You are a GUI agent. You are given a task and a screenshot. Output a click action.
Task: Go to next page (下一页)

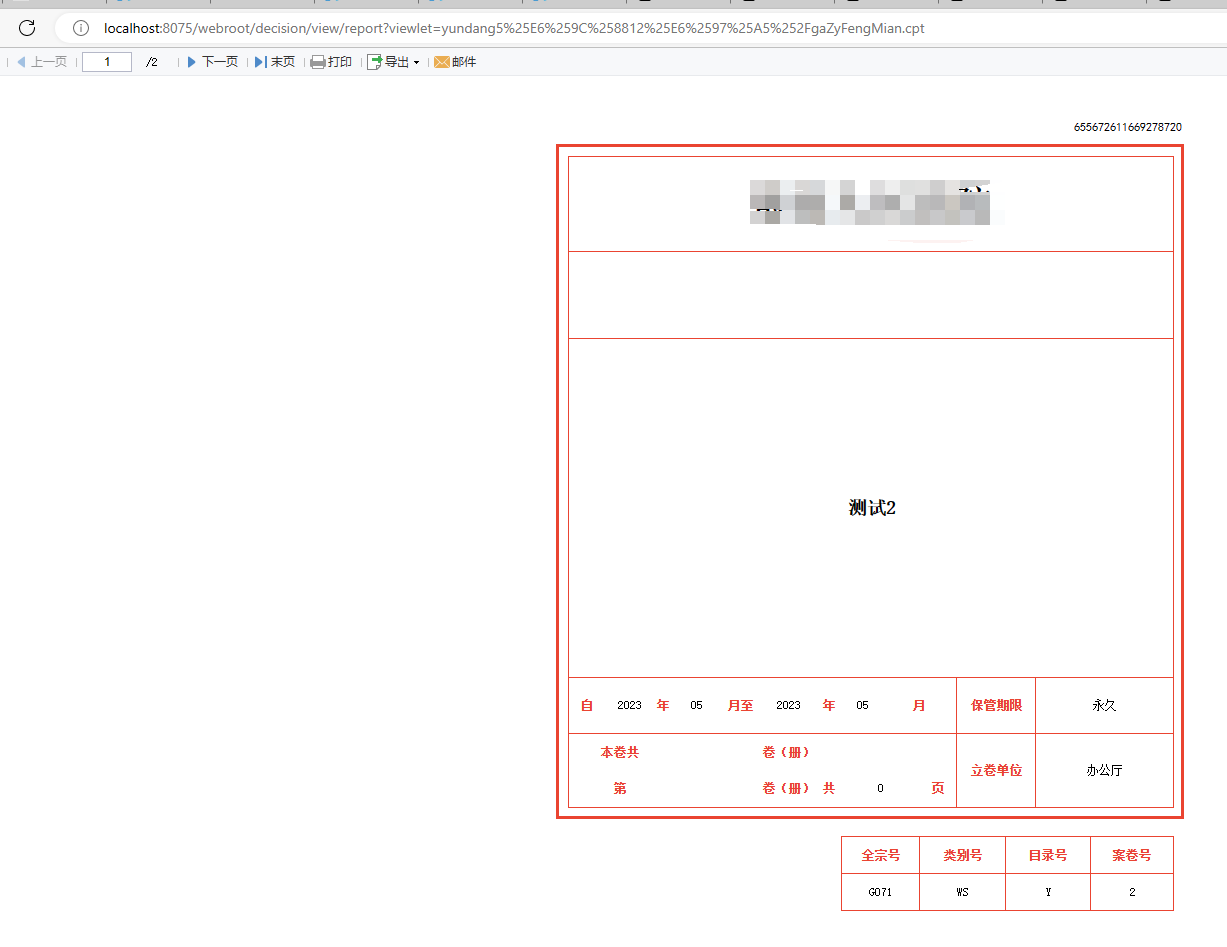212,62
